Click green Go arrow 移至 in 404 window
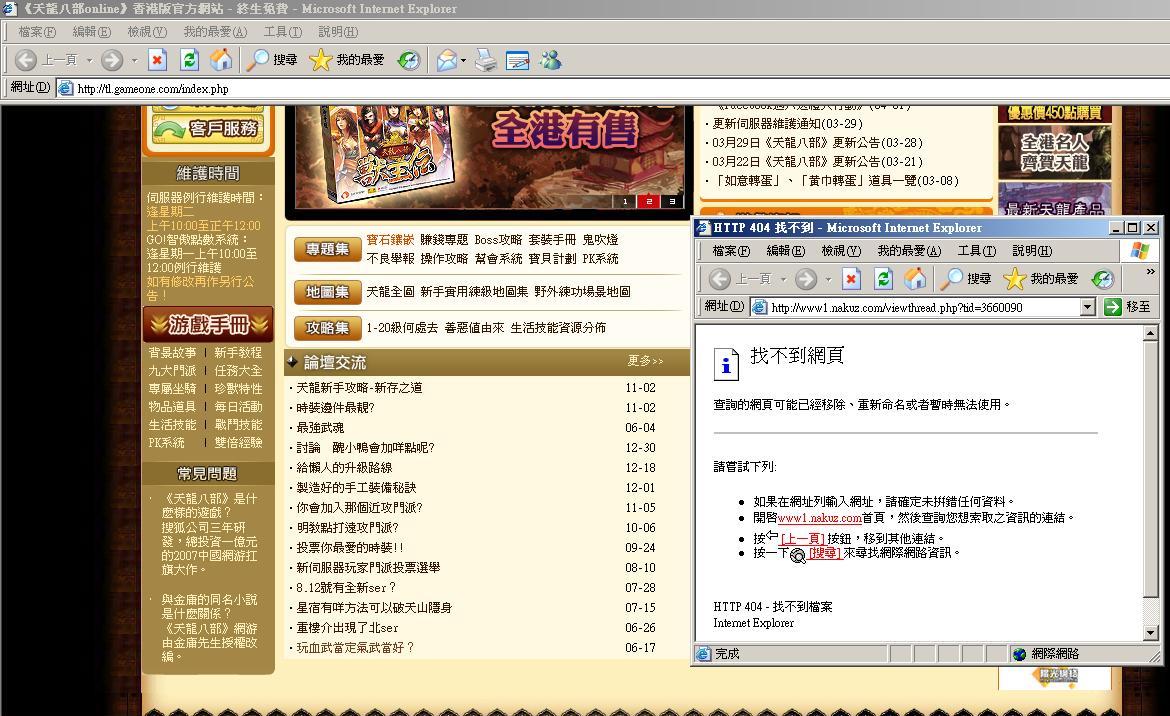This screenshot has width=1170, height=716. coord(1128,307)
